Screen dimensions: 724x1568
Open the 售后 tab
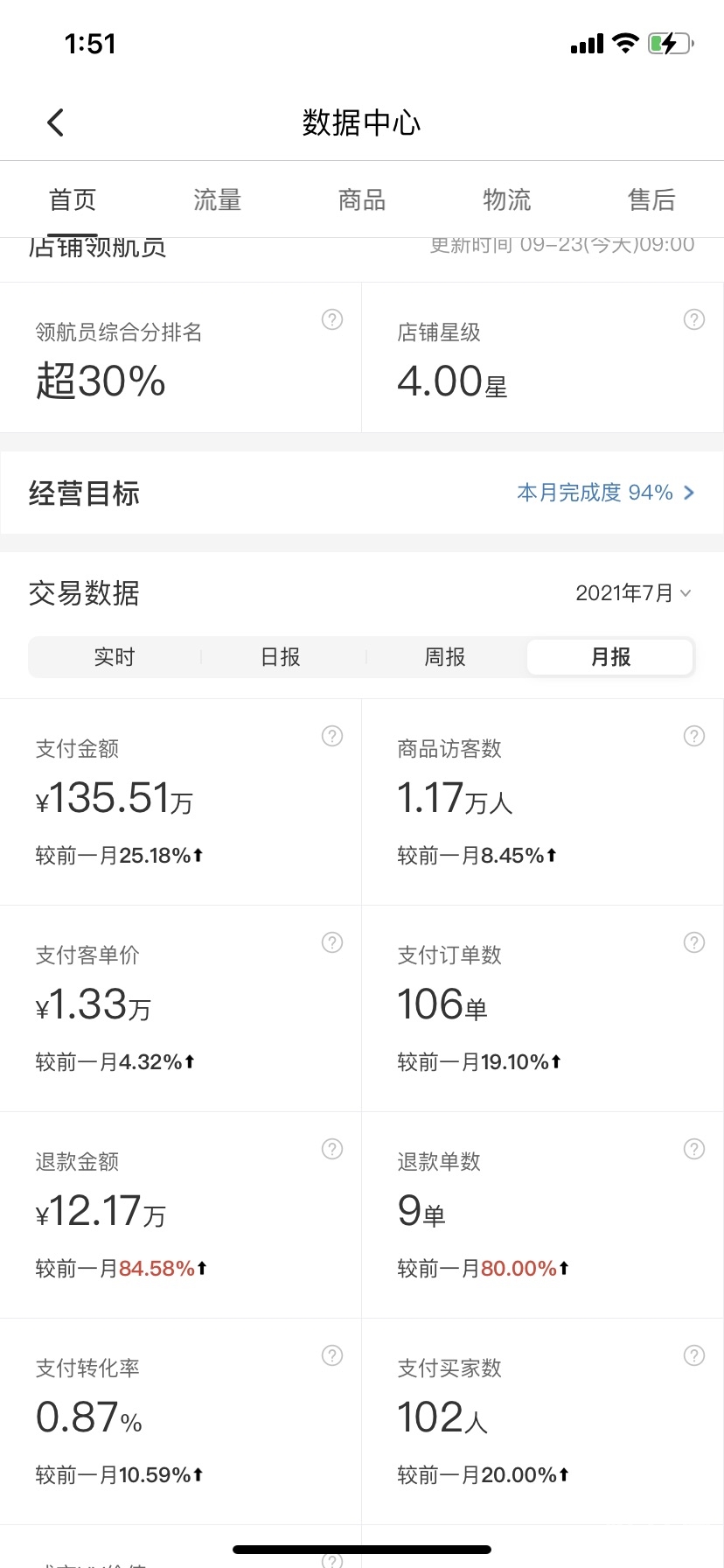[651, 200]
